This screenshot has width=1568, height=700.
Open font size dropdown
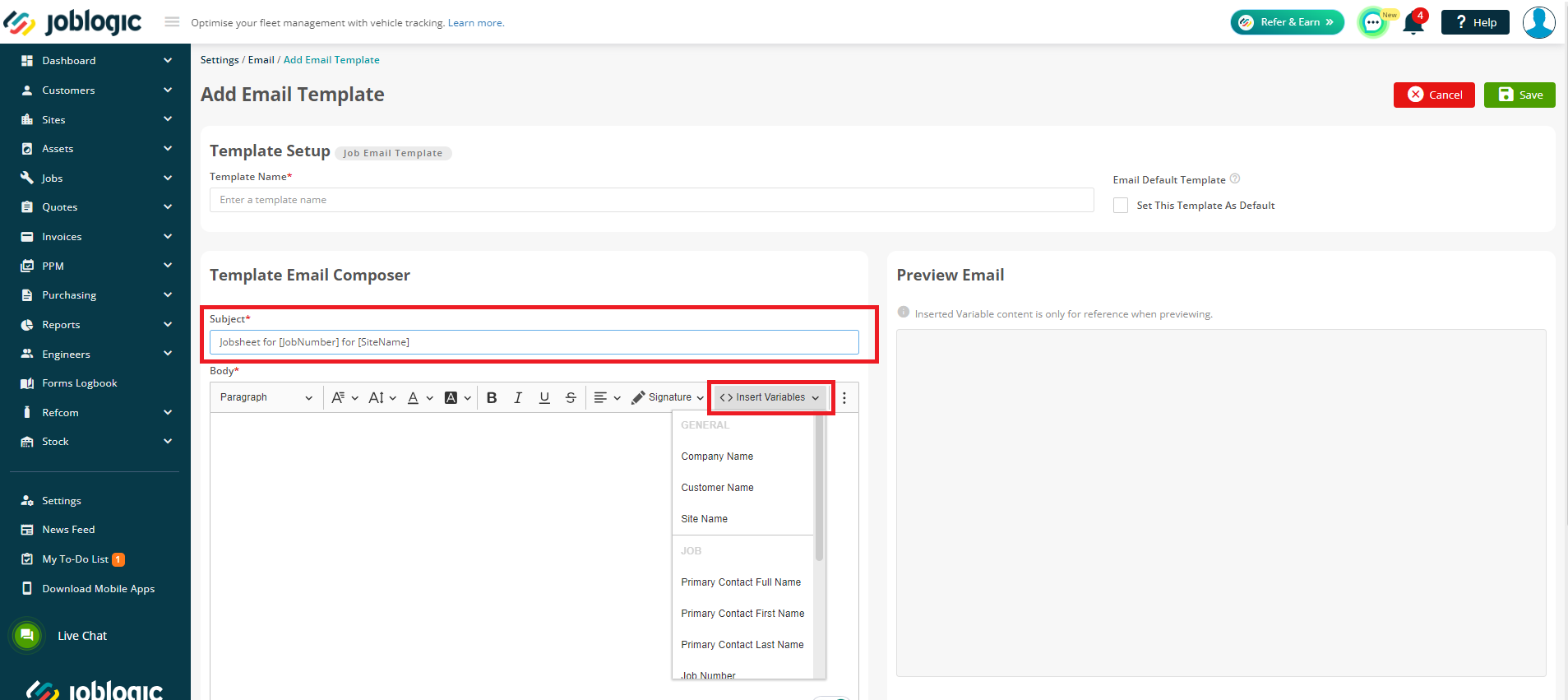(382, 397)
